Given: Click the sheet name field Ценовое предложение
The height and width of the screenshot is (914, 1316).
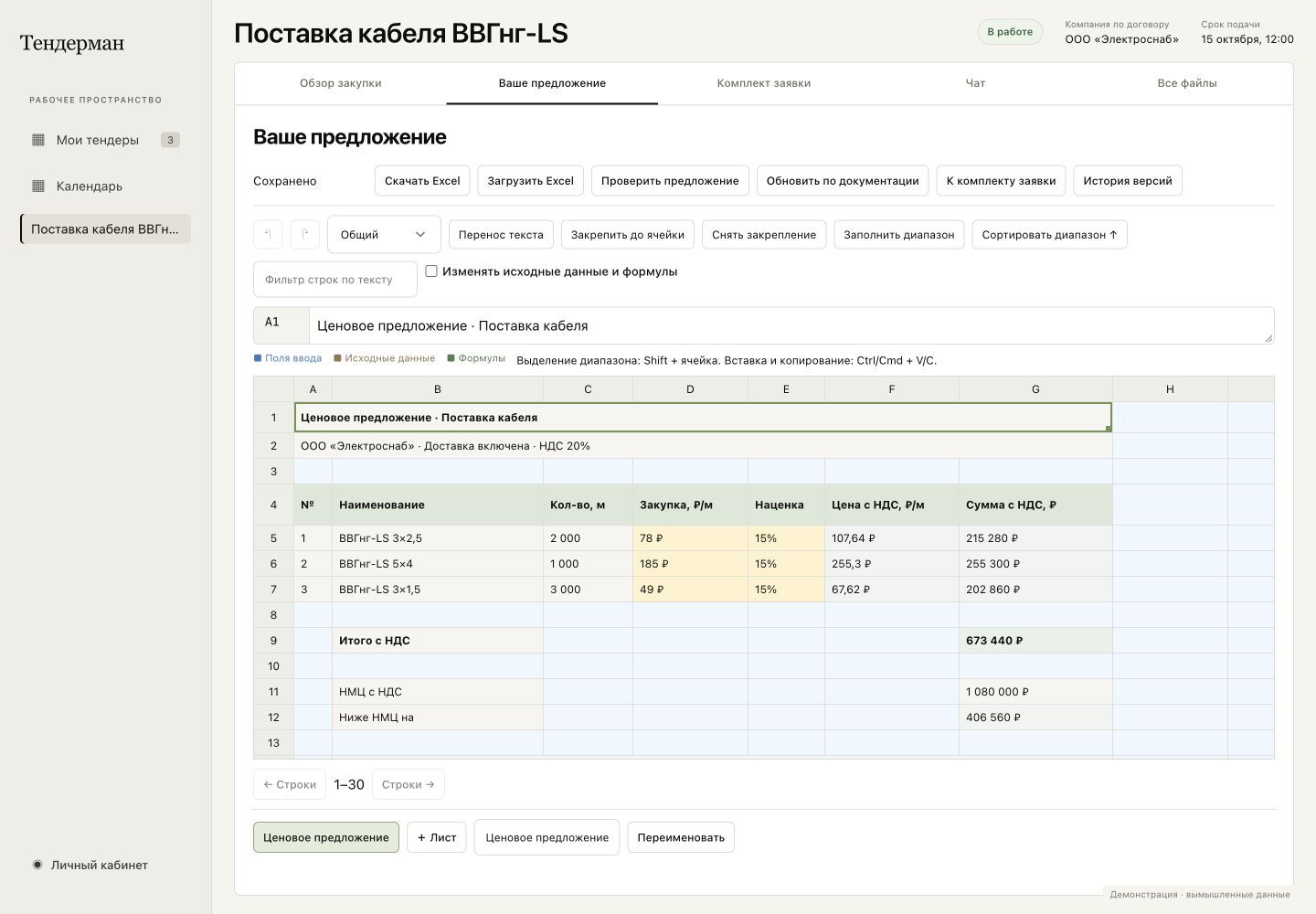Looking at the screenshot, I should 547,837.
